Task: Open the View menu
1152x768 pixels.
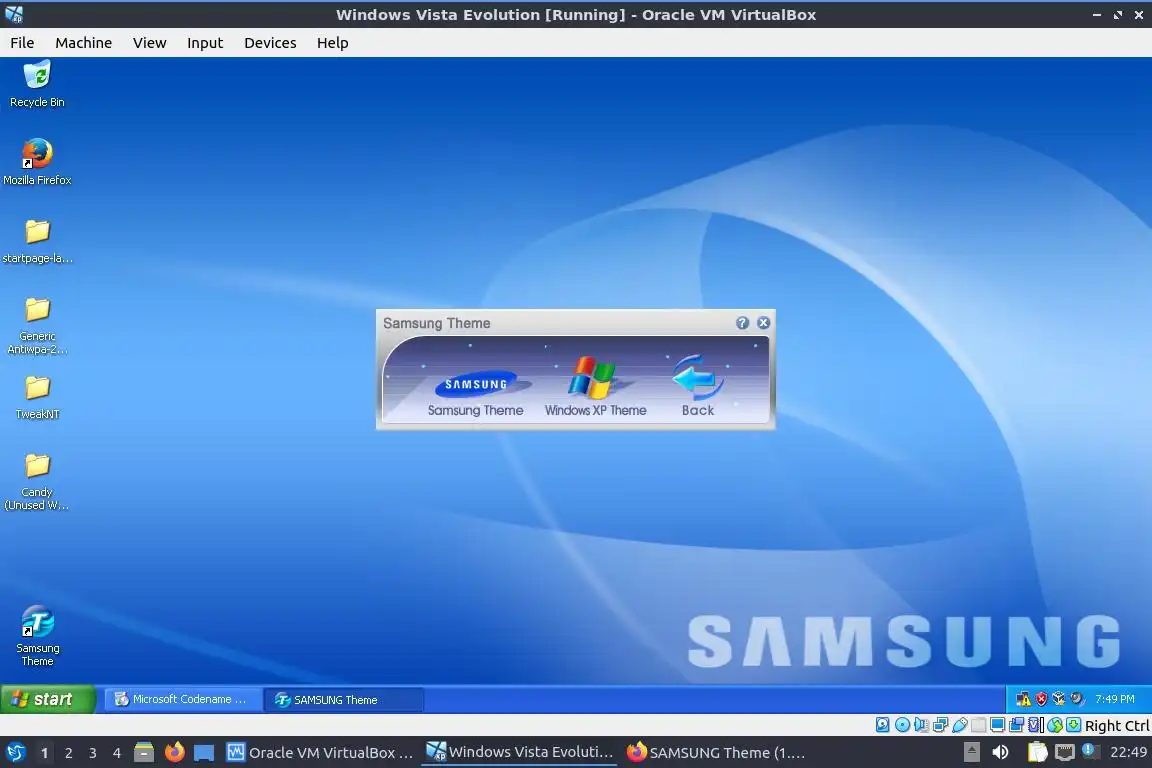Action: click(x=149, y=43)
